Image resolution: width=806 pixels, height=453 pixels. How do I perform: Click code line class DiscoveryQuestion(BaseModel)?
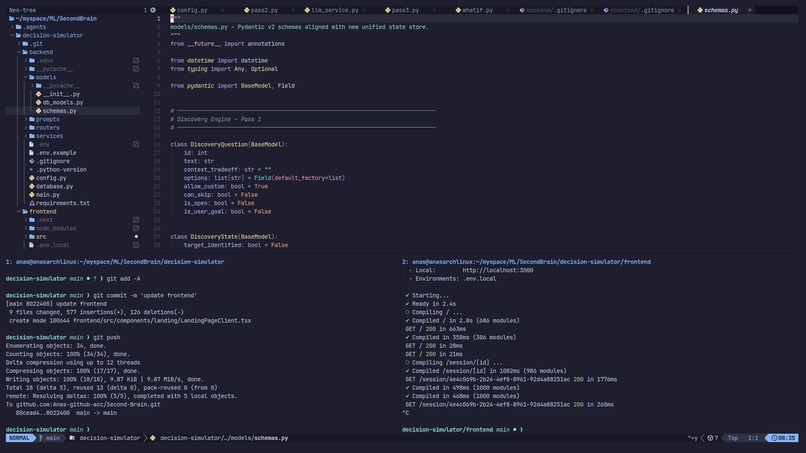pos(229,144)
